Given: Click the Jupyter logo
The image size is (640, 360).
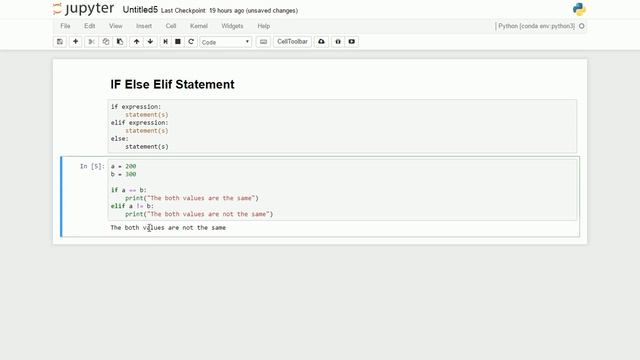Looking at the screenshot, I should coord(84,9).
